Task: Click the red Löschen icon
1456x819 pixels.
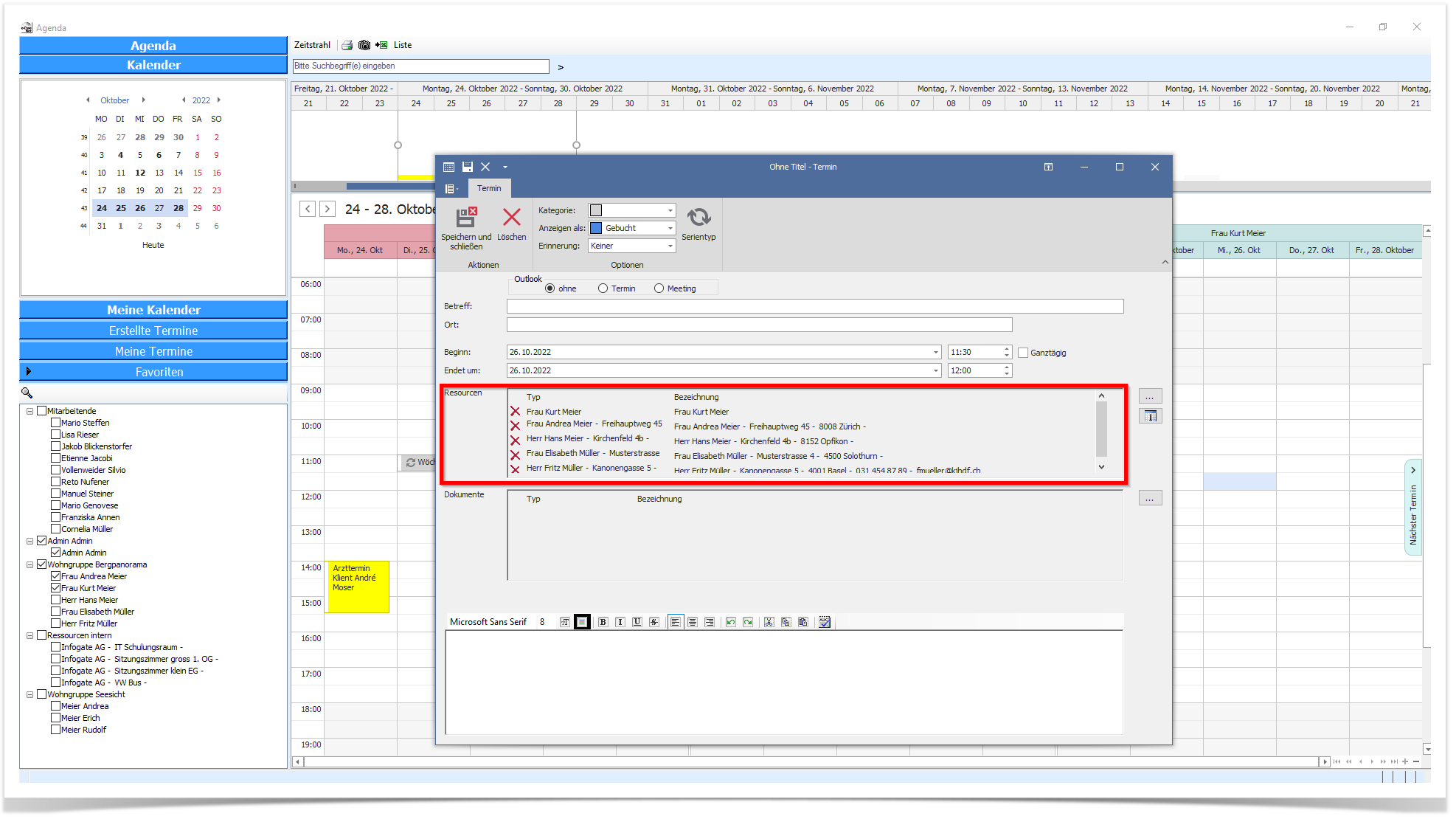Action: pos(512,217)
